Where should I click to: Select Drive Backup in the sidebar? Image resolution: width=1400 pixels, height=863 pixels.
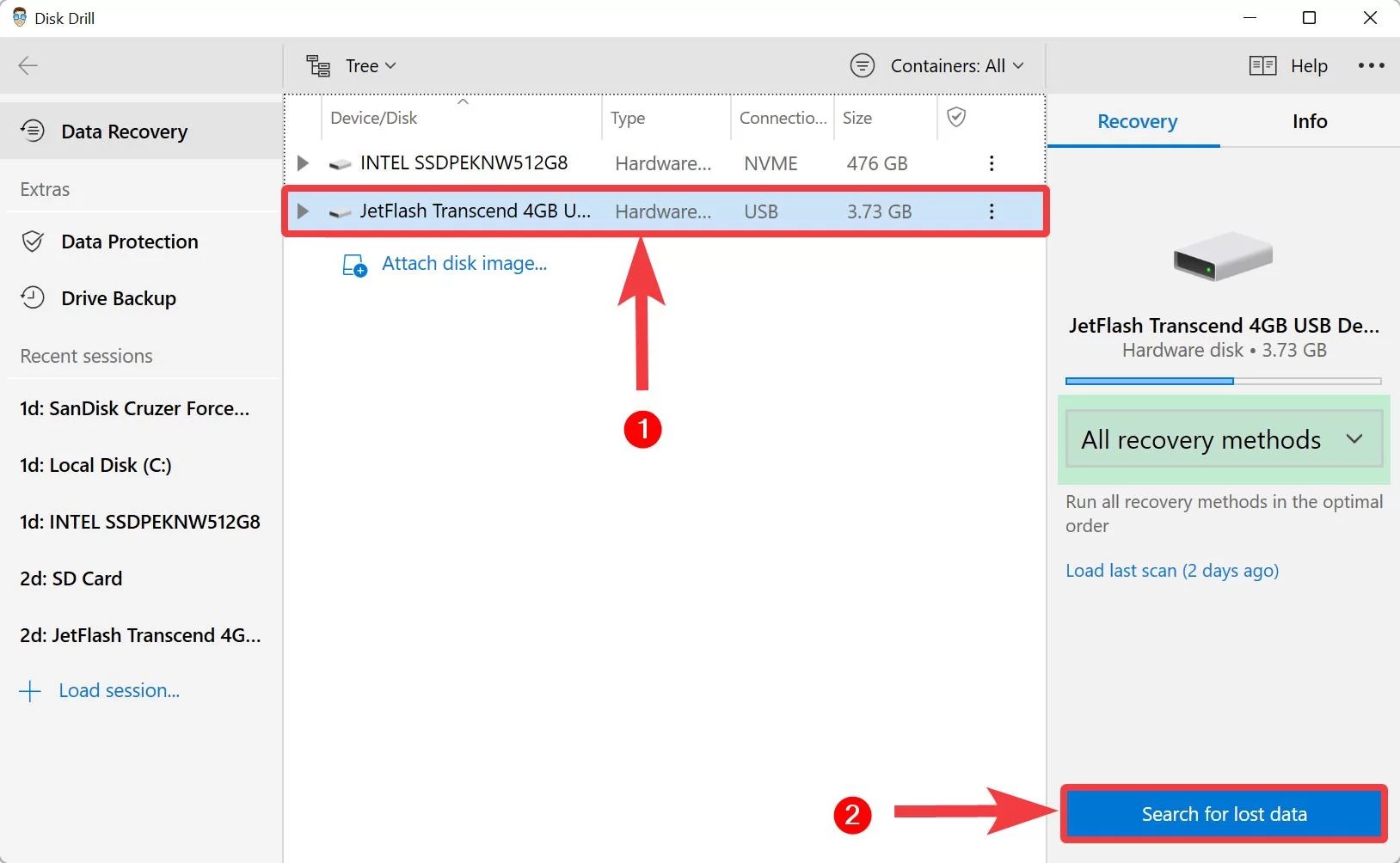[x=141, y=298]
